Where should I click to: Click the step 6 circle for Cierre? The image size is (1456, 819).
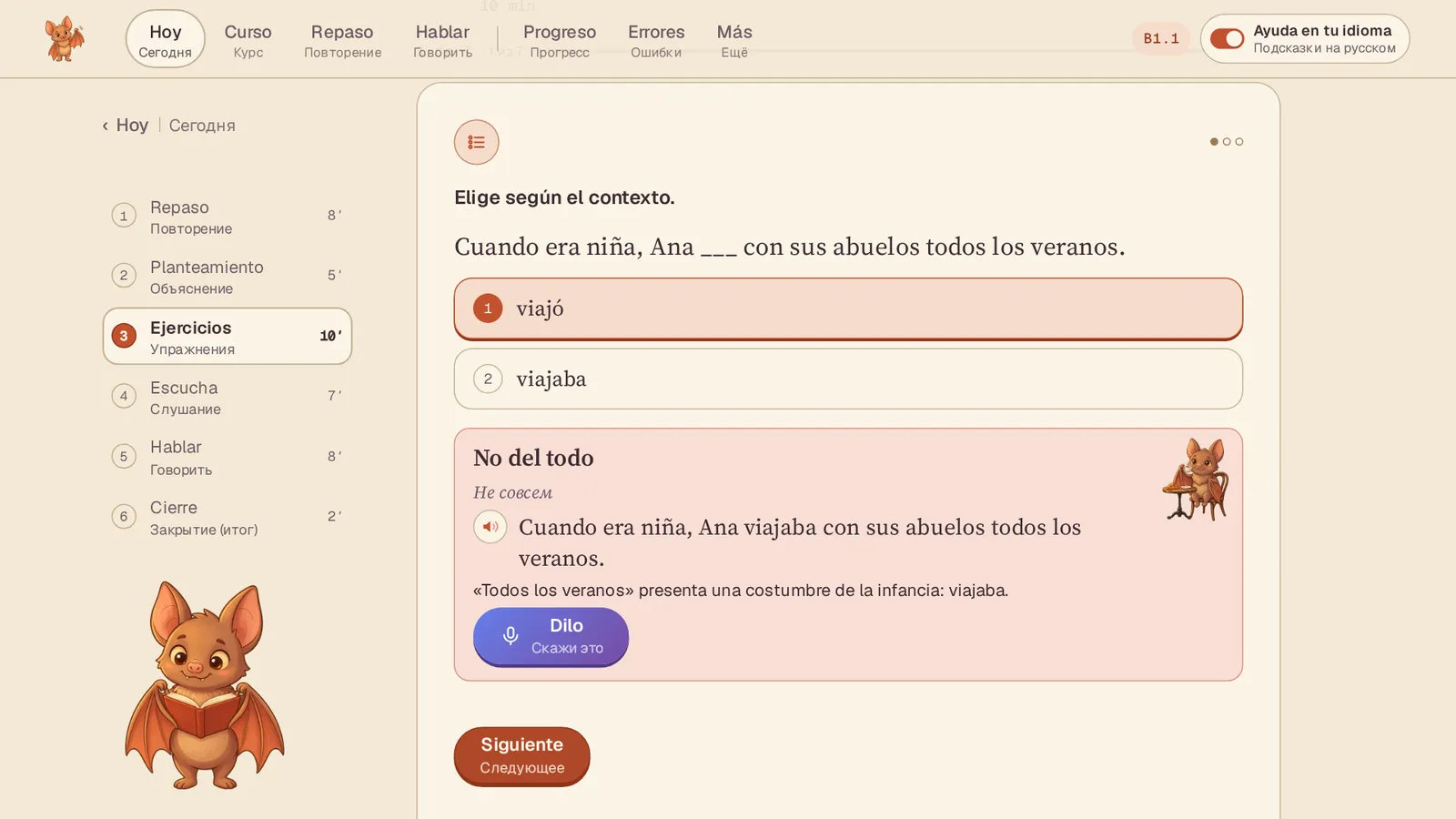[x=124, y=517]
